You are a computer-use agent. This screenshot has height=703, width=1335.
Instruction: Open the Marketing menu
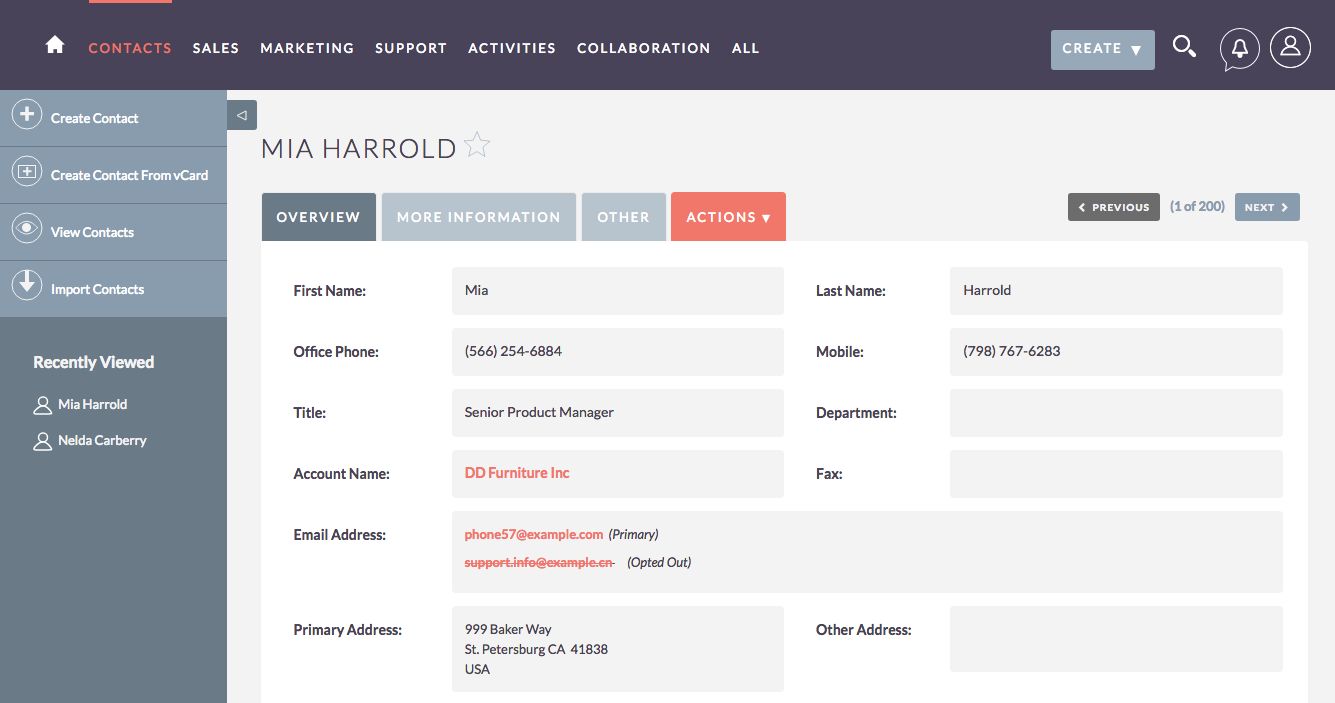(307, 48)
